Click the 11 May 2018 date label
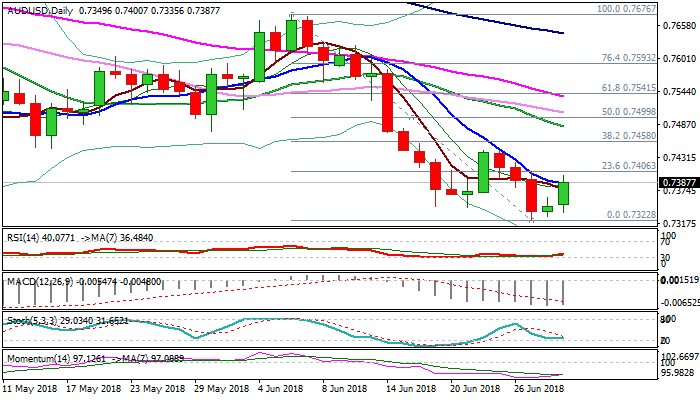The image size is (700, 400). click(31, 387)
